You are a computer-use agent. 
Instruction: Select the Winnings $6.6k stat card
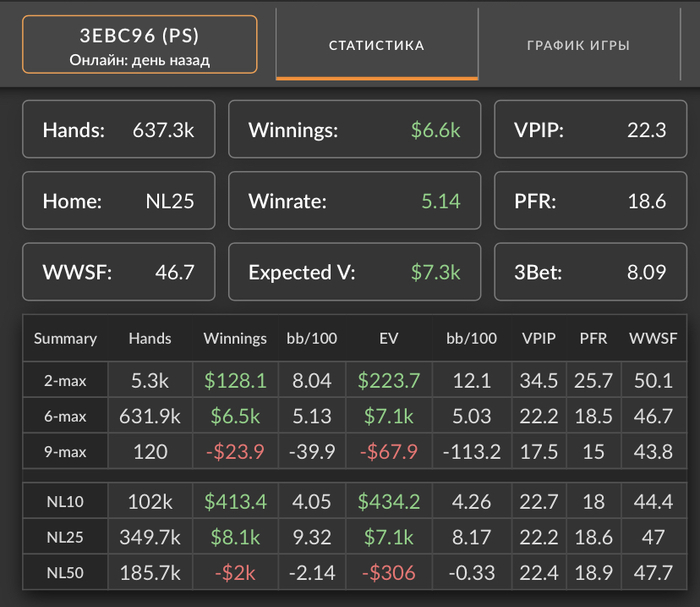pyautogui.click(x=354, y=129)
